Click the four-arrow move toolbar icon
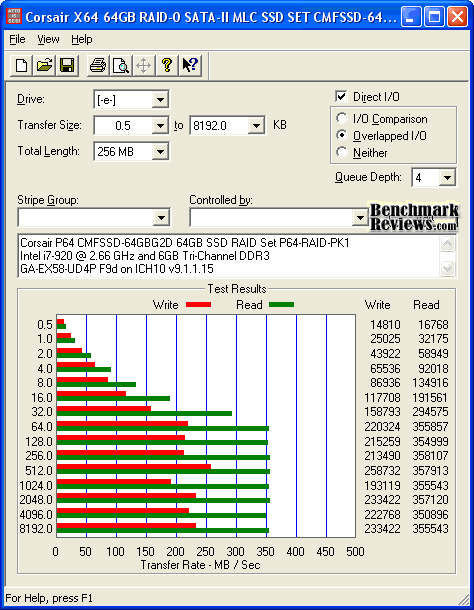 click(144, 65)
